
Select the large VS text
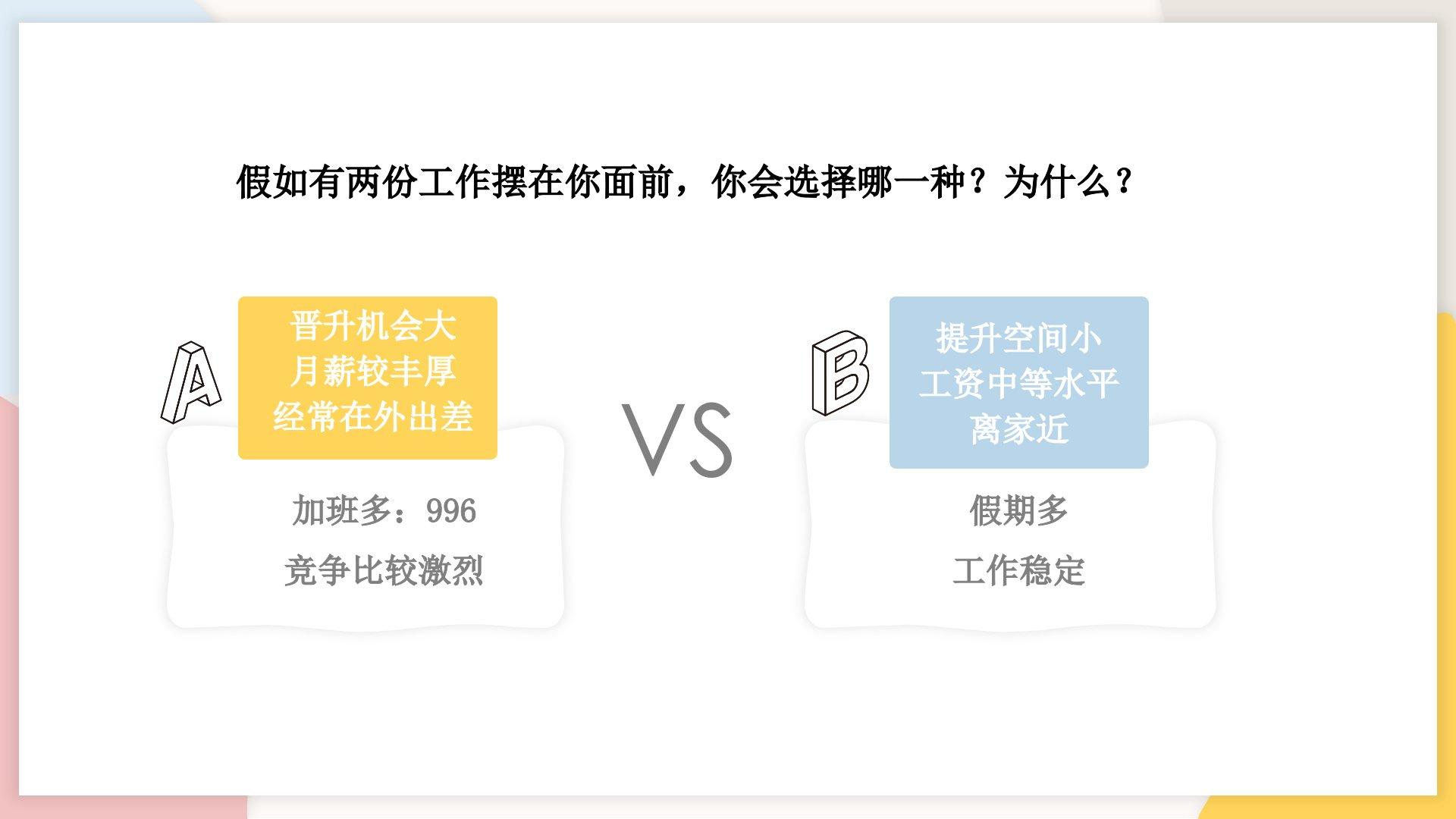[678, 439]
